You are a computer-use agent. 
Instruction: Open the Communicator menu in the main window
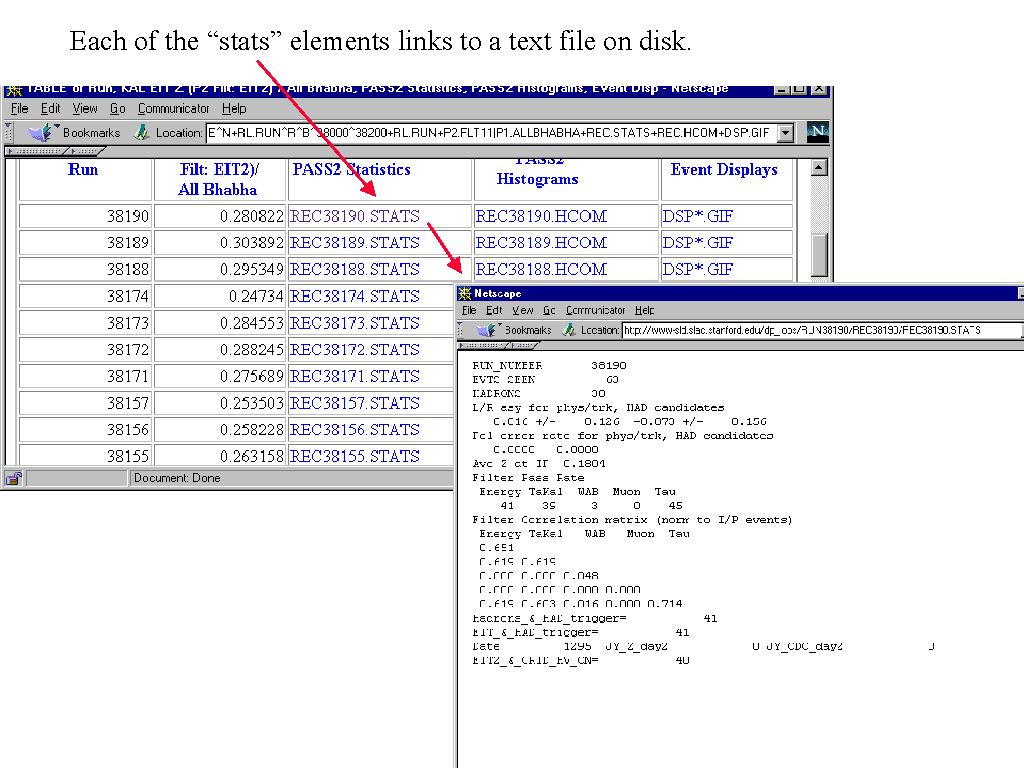173,109
